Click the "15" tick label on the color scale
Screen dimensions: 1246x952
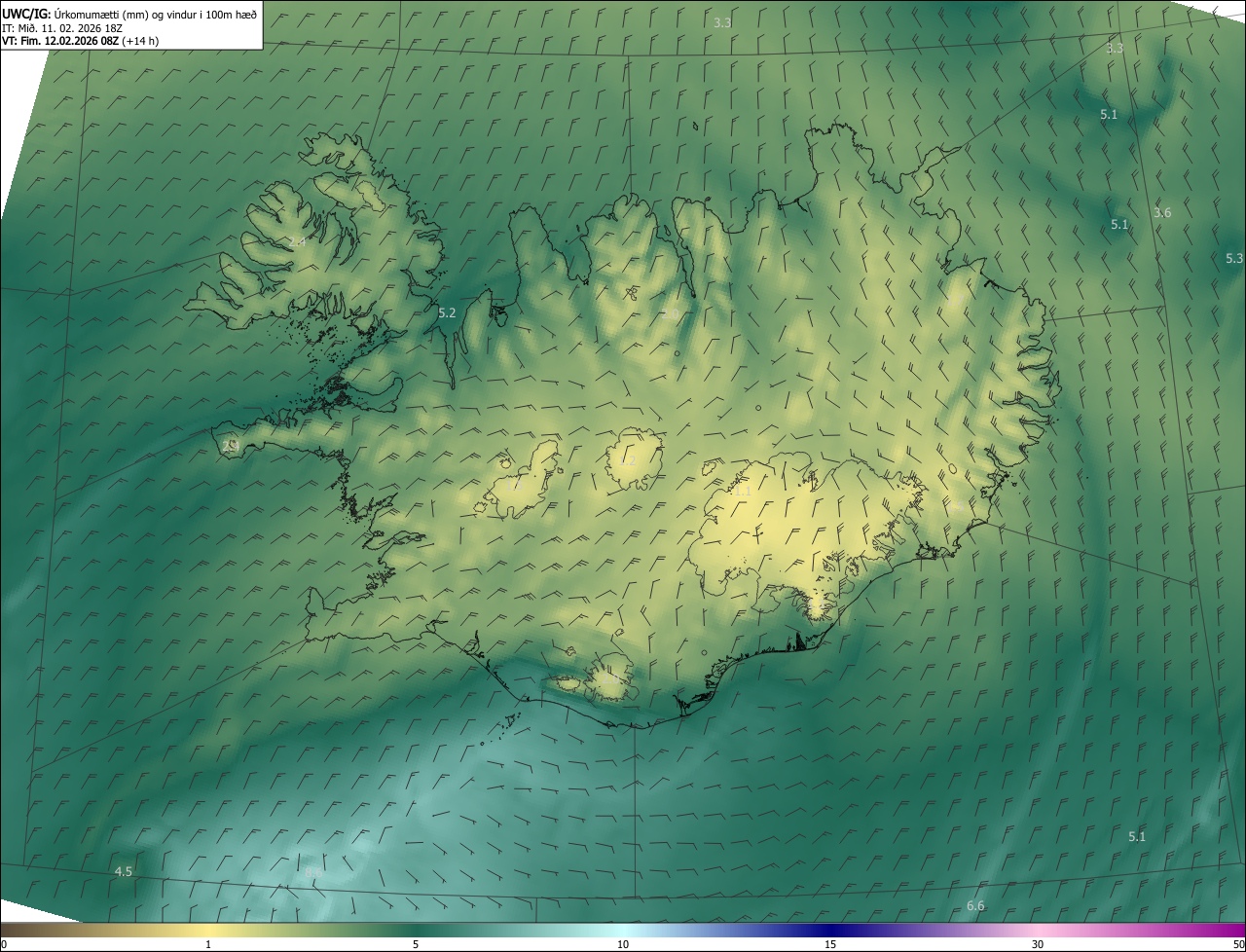click(x=830, y=944)
